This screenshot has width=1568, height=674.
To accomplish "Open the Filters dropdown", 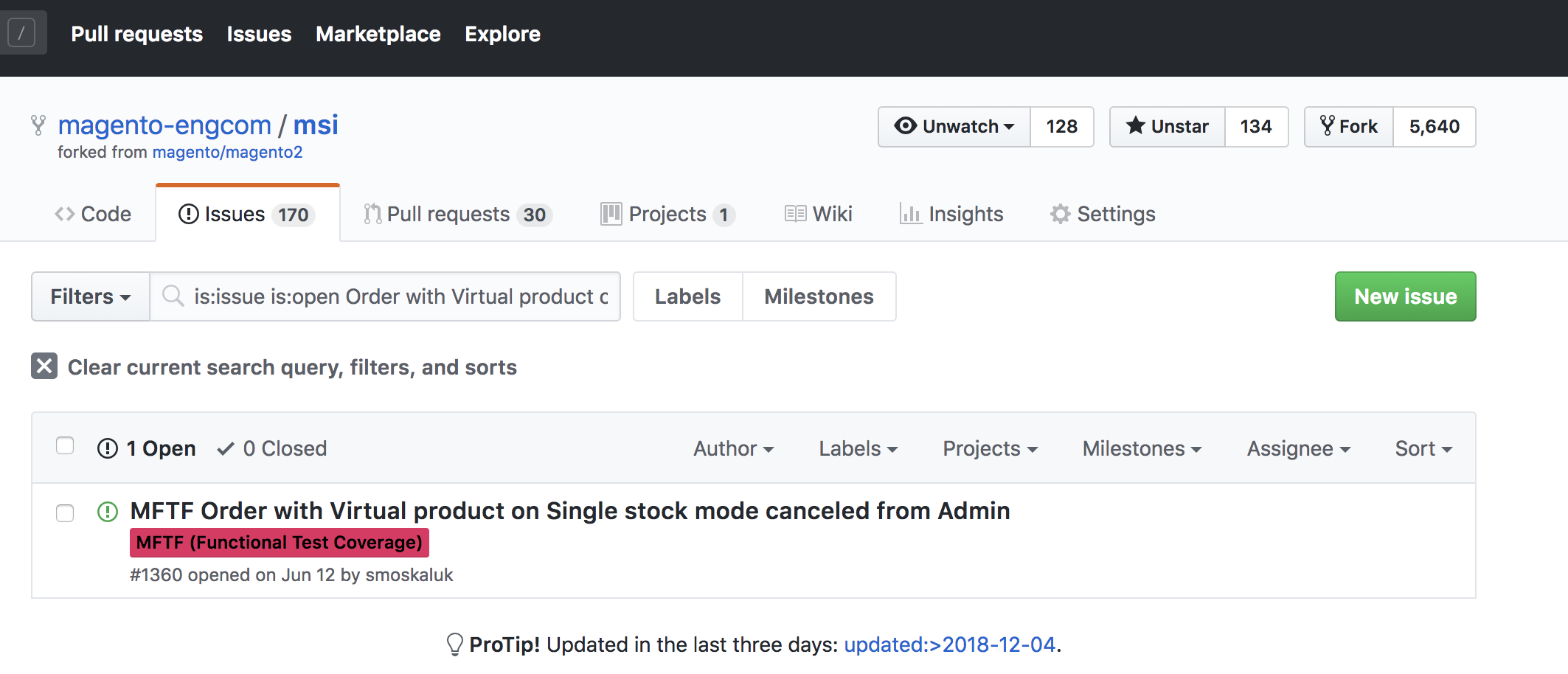I will (x=91, y=296).
